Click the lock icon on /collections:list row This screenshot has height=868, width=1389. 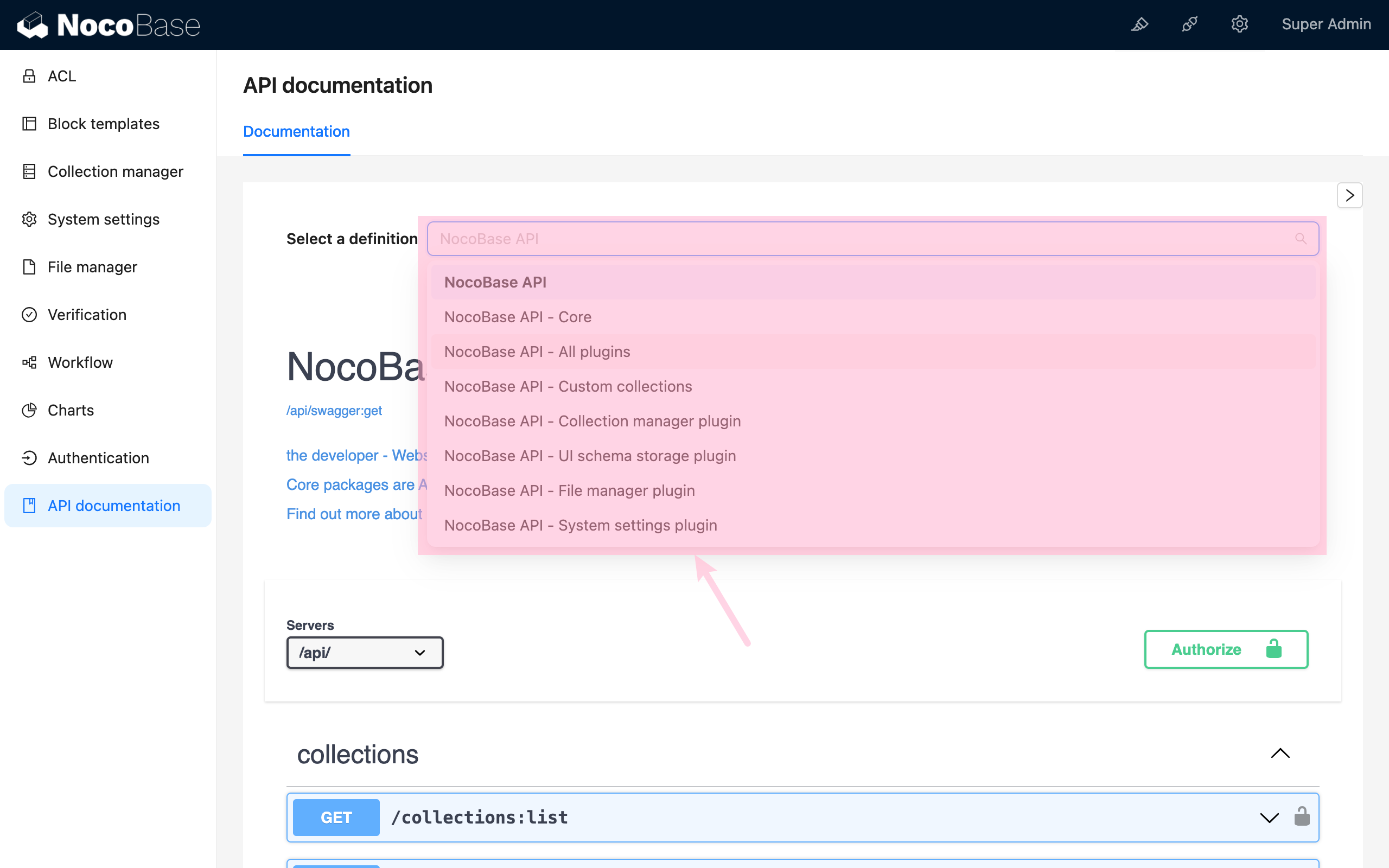coord(1302,816)
